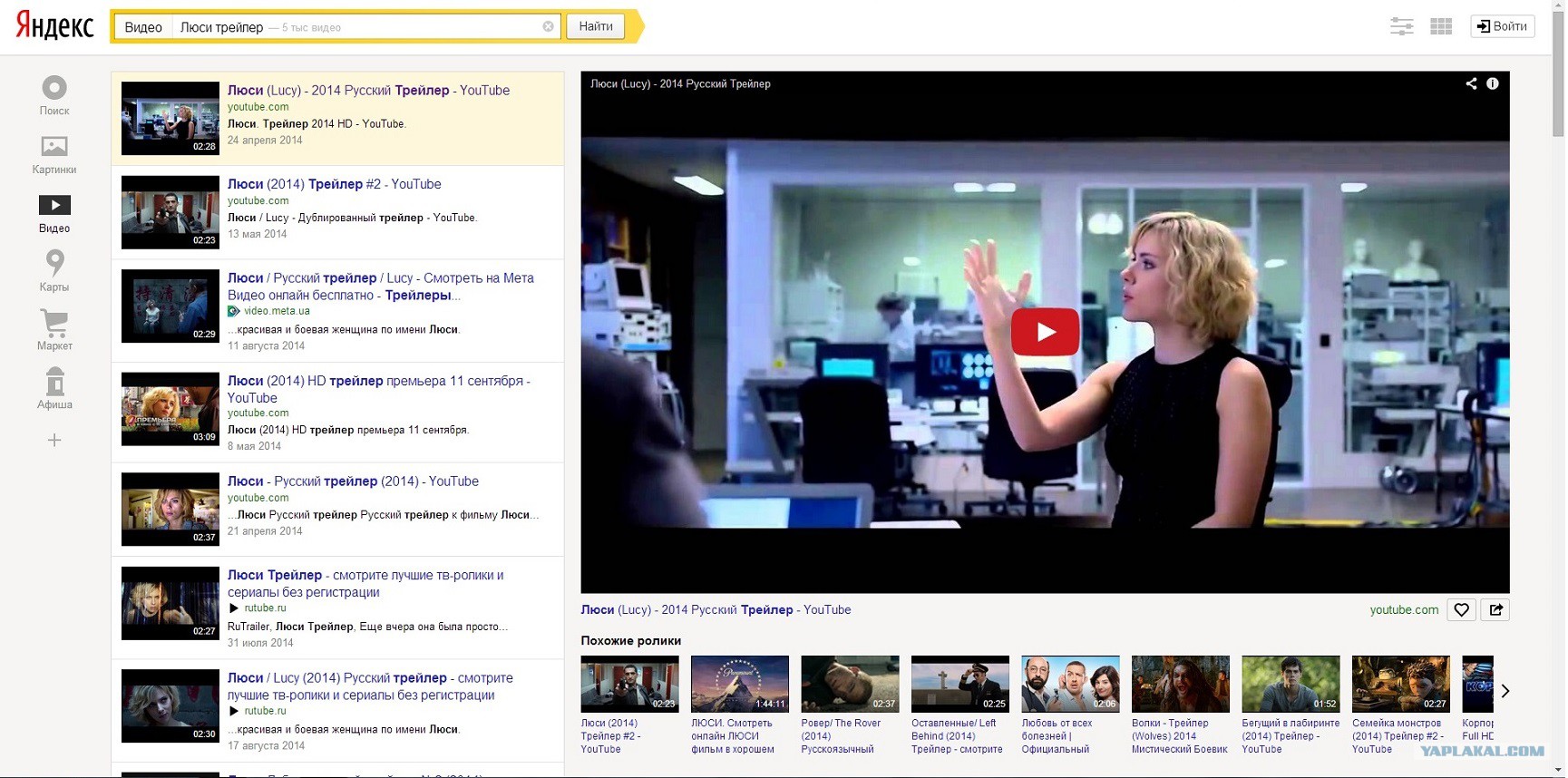Click the 02:29 result thumbnail

pyautogui.click(x=170, y=306)
